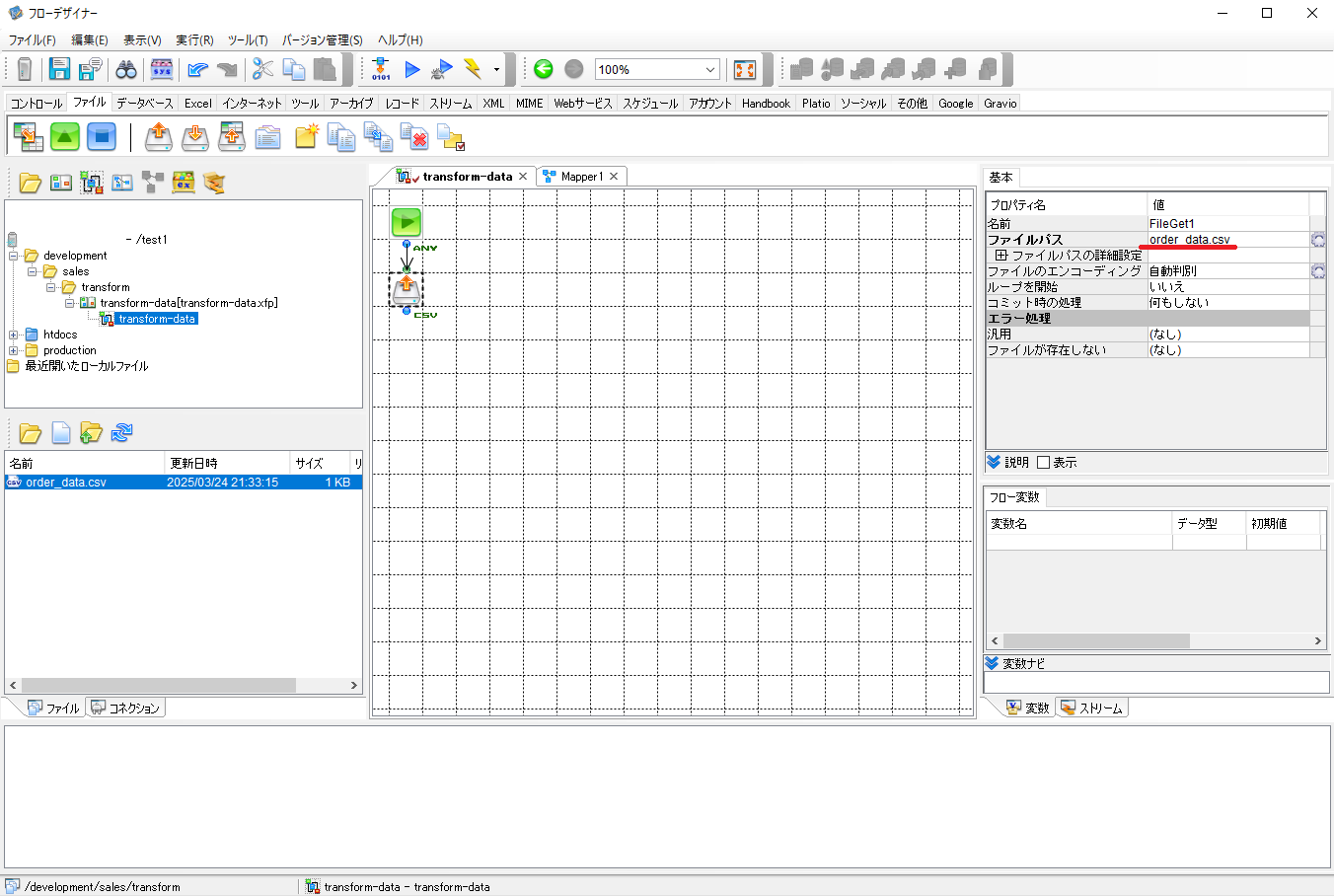Image resolution: width=1334 pixels, height=896 pixels.
Task: Open the ファイル(F) menu
Action: pyautogui.click(x=33, y=40)
